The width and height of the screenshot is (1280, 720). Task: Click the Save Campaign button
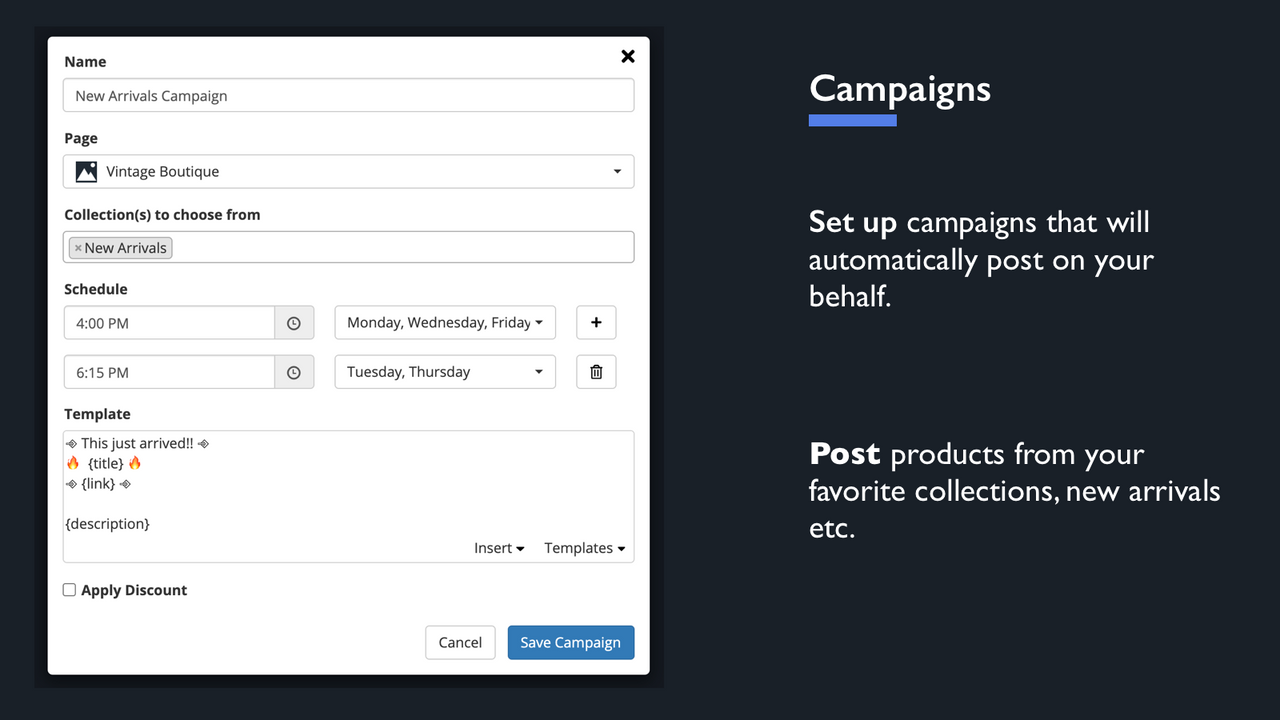click(x=570, y=642)
